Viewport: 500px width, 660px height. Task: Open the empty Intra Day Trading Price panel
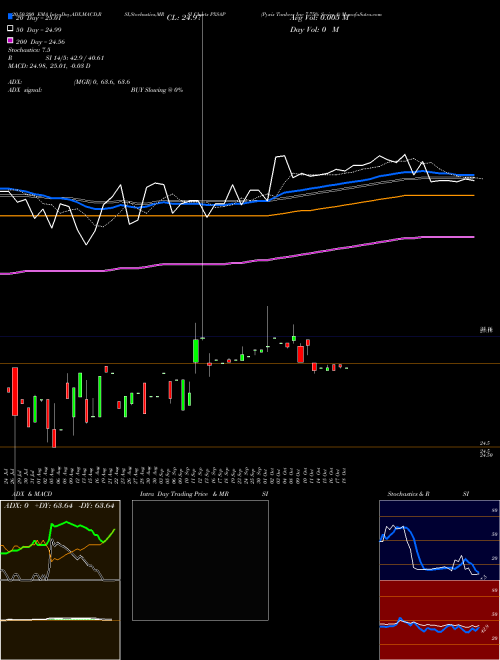click(200, 560)
